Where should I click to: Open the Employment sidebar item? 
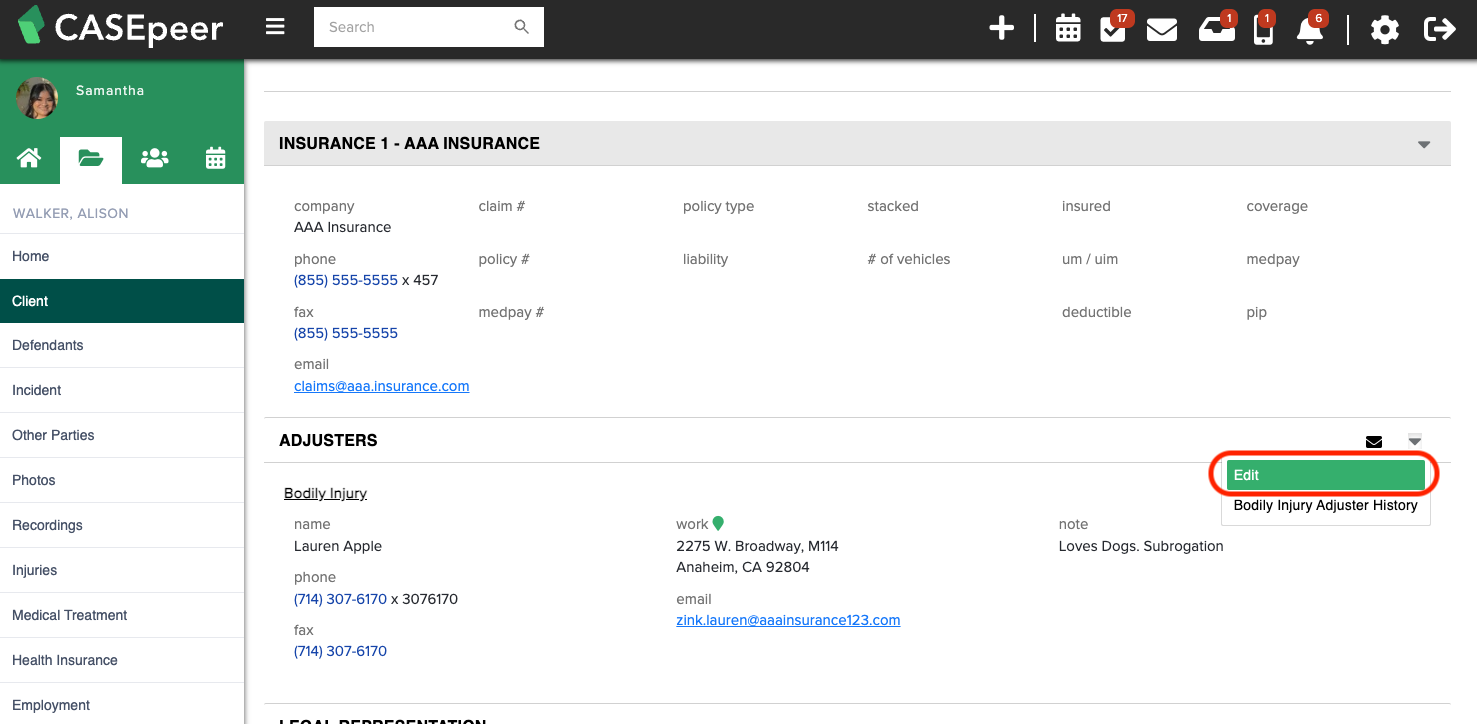pyautogui.click(x=122, y=705)
